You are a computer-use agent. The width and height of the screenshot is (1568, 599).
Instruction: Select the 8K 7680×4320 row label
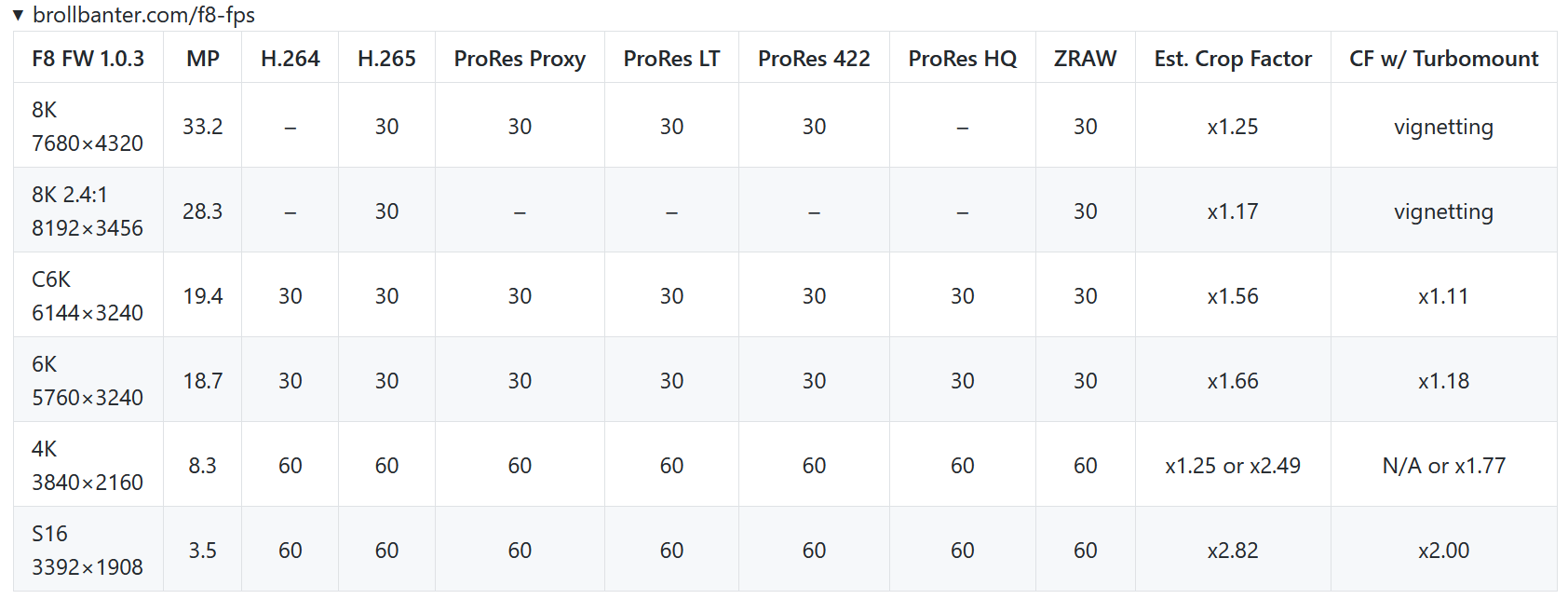(x=88, y=127)
